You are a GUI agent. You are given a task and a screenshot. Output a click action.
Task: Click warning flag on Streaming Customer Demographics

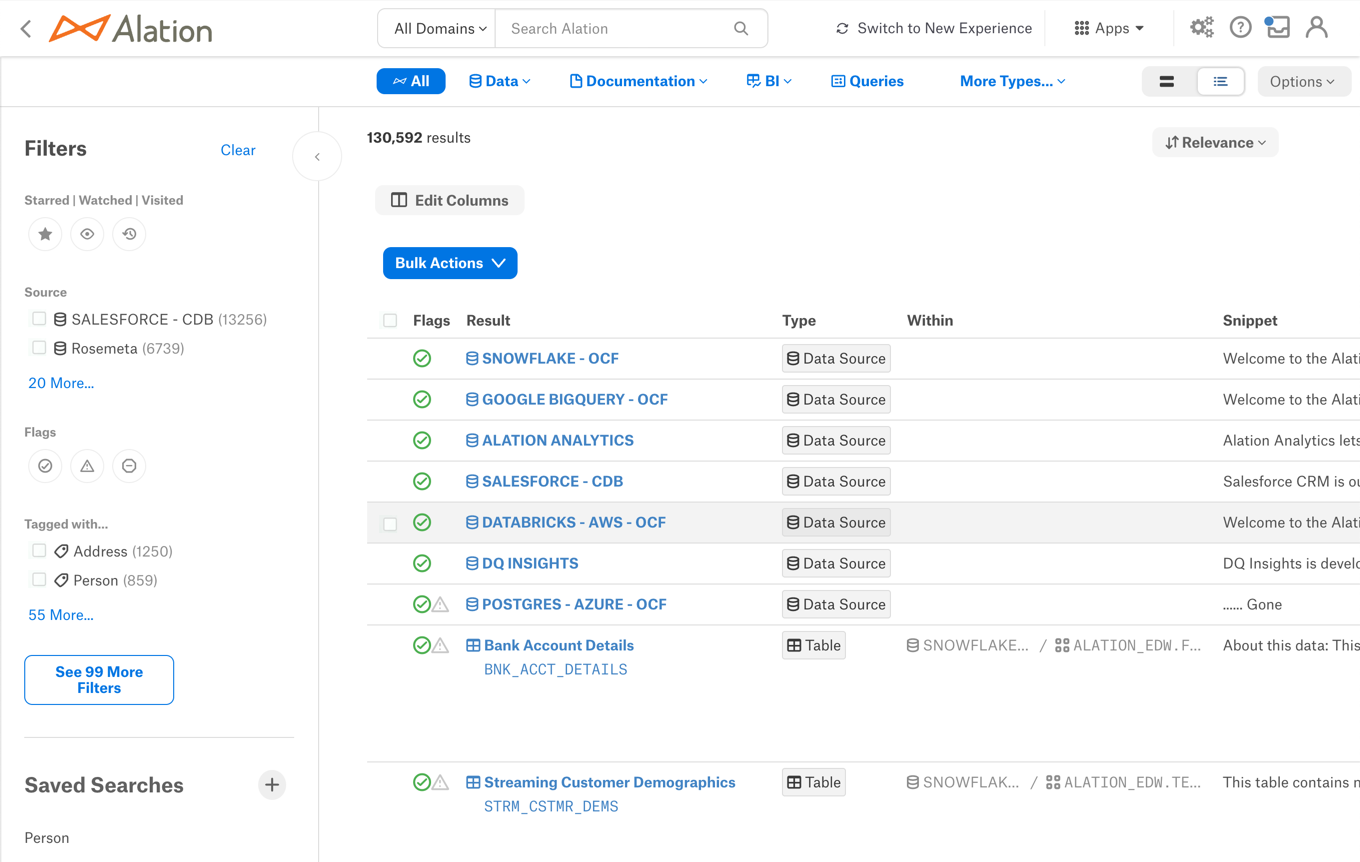[440, 783]
